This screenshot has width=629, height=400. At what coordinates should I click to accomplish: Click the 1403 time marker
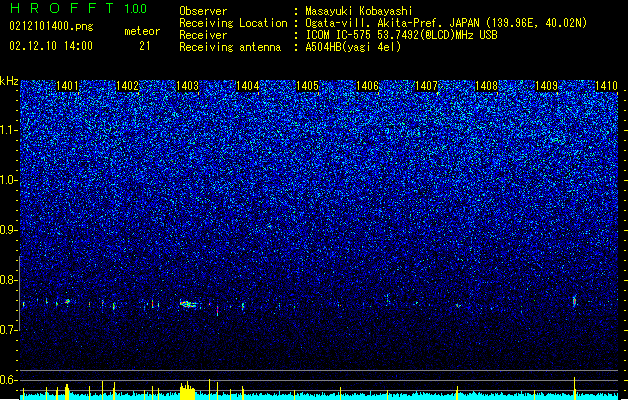point(187,86)
